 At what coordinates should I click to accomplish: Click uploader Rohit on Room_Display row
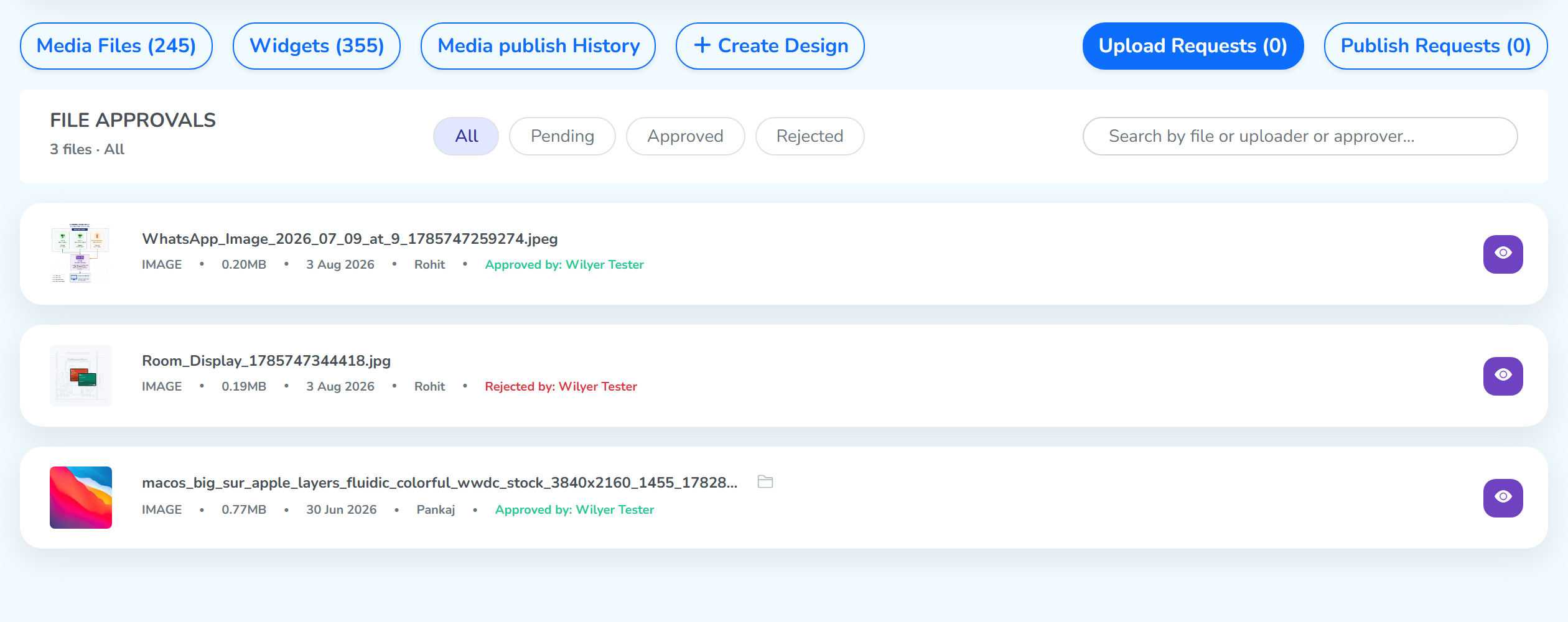430,386
